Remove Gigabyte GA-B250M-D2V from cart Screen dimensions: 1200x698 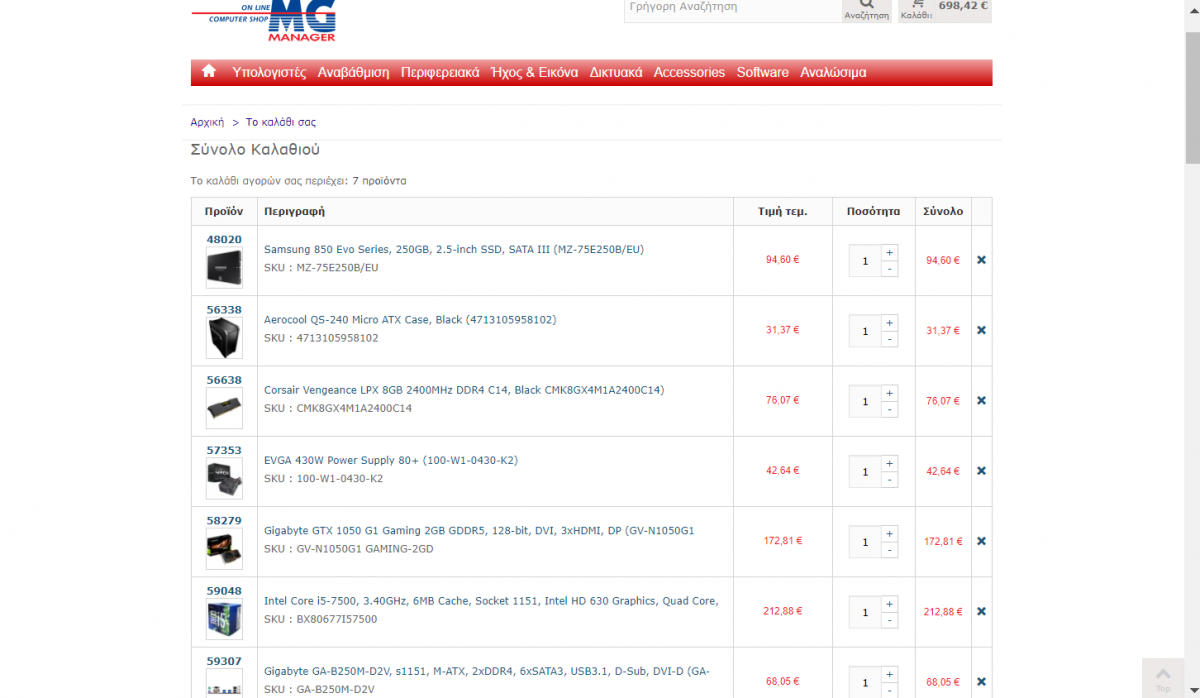(981, 681)
